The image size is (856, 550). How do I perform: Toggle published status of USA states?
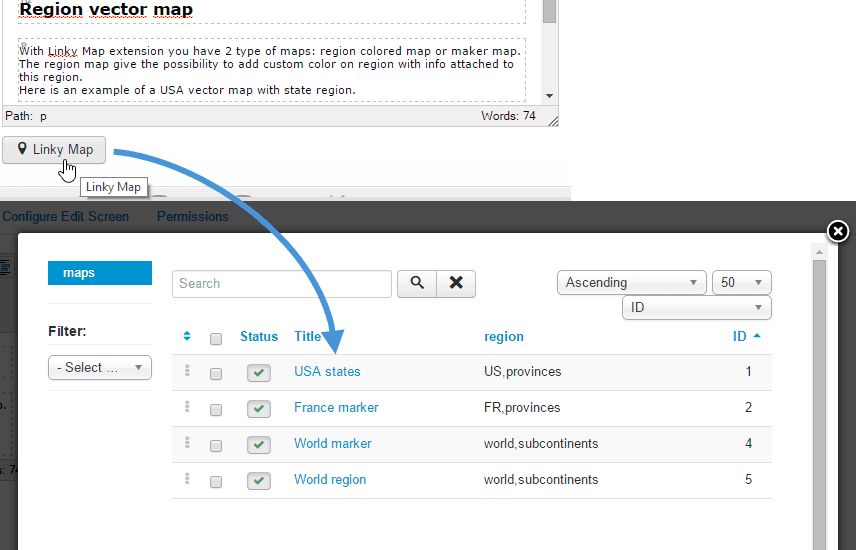click(259, 373)
